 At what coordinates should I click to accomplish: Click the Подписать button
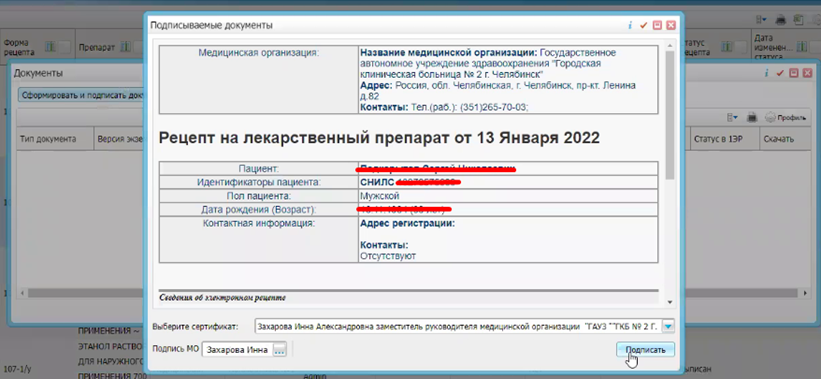pos(646,350)
